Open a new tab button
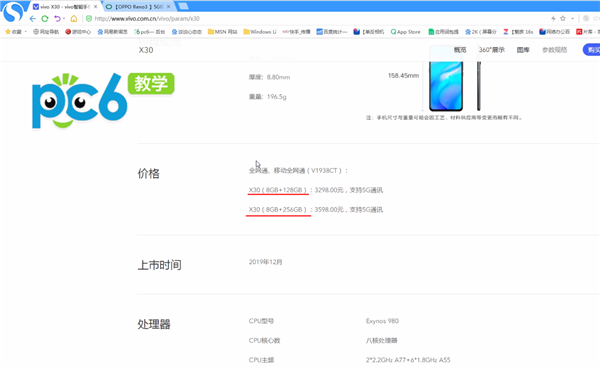 click(183, 6)
